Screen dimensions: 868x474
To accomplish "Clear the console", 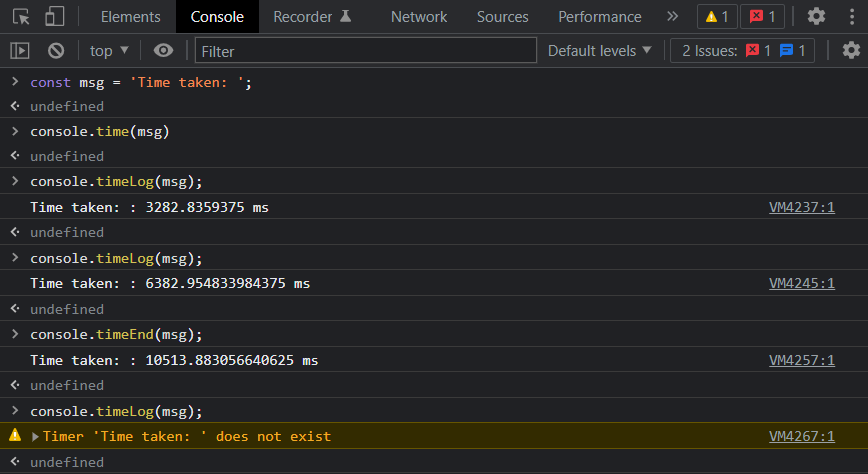I will click(x=56, y=51).
